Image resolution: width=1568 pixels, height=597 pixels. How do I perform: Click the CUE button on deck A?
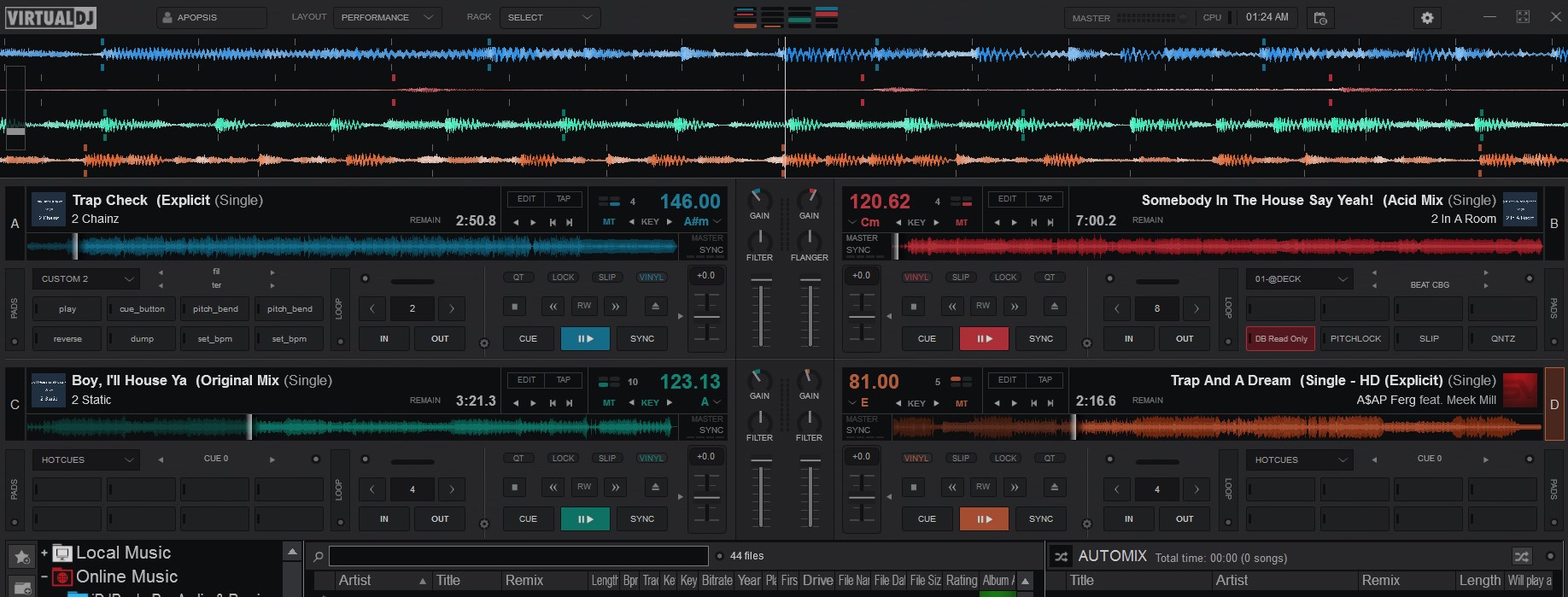(528, 338)
